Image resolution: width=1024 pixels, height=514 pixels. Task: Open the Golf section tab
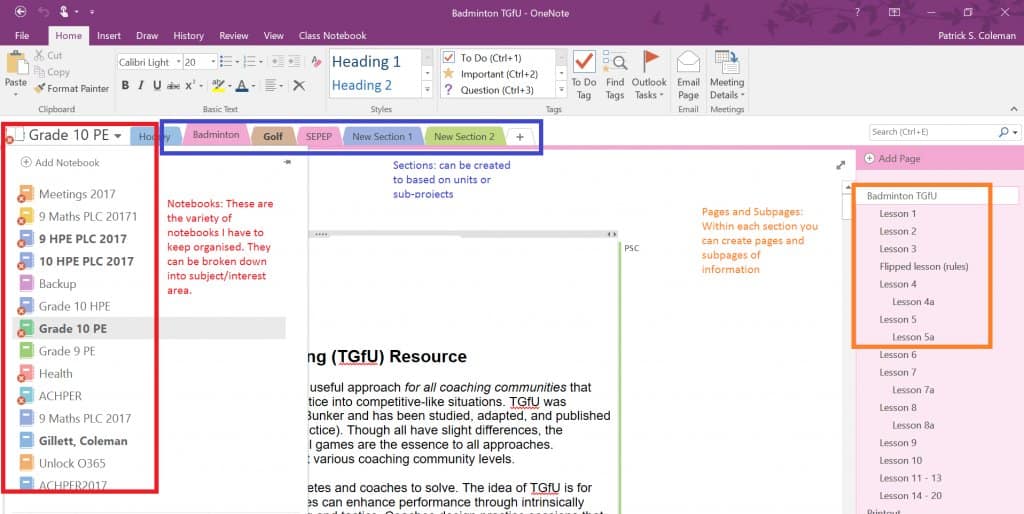(x=273, y=136)
